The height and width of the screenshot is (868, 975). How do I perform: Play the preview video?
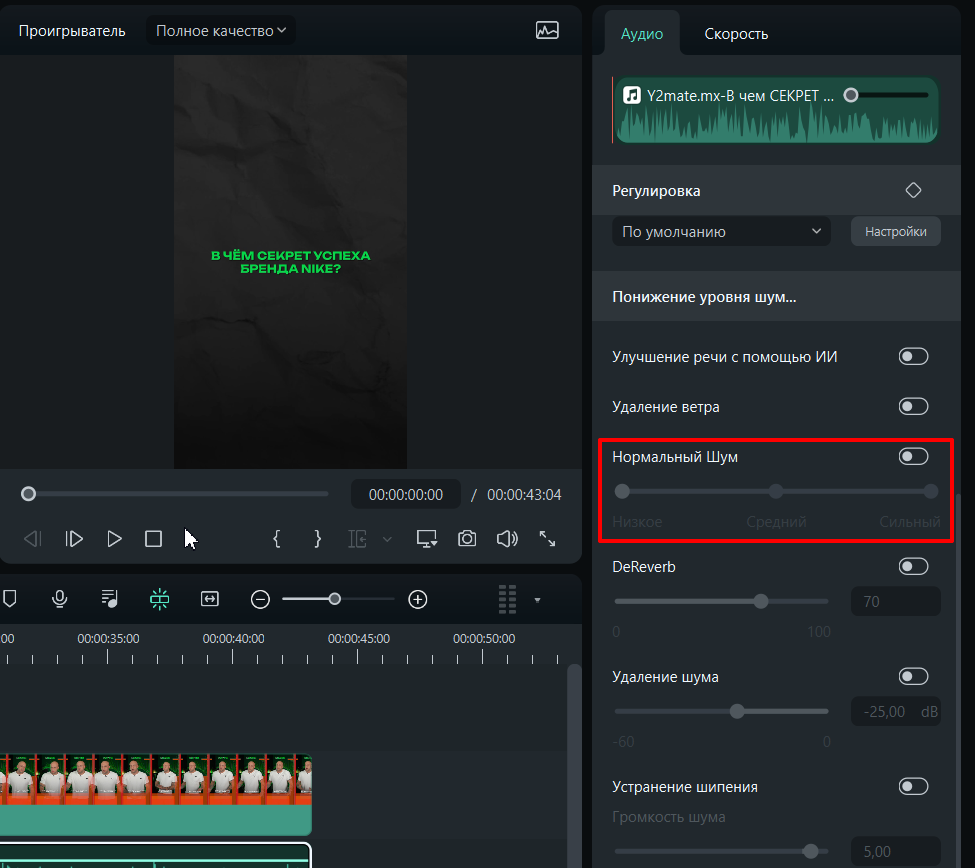pyautogui.click(x=114, y=538)
